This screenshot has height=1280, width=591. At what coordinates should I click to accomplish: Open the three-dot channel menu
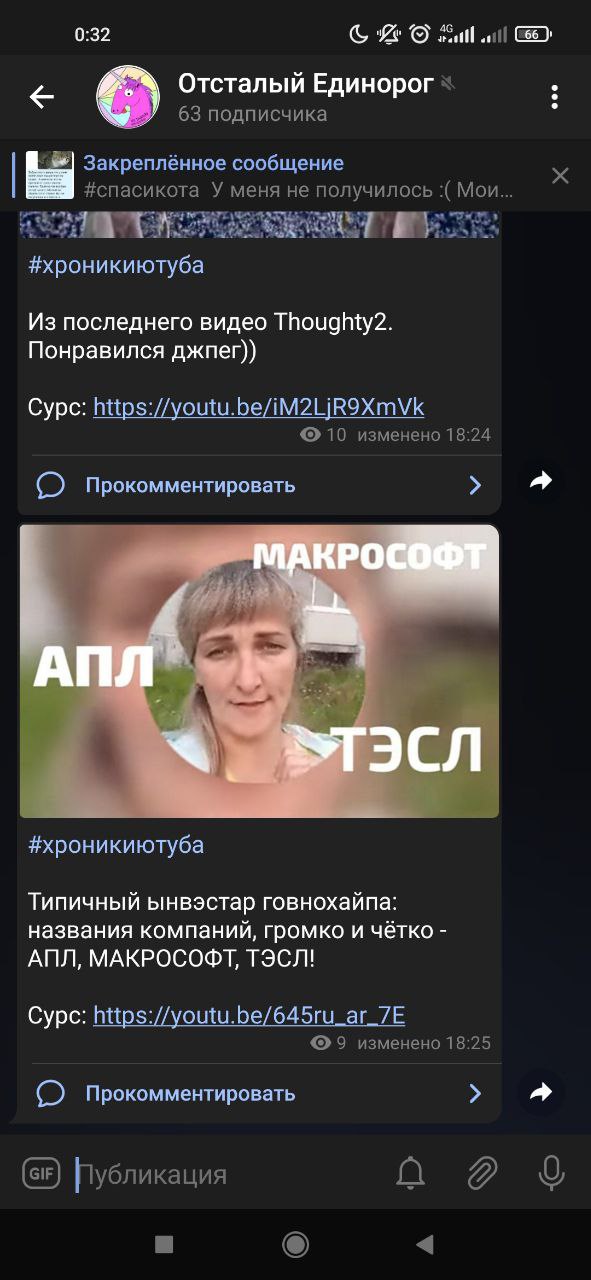554,97
